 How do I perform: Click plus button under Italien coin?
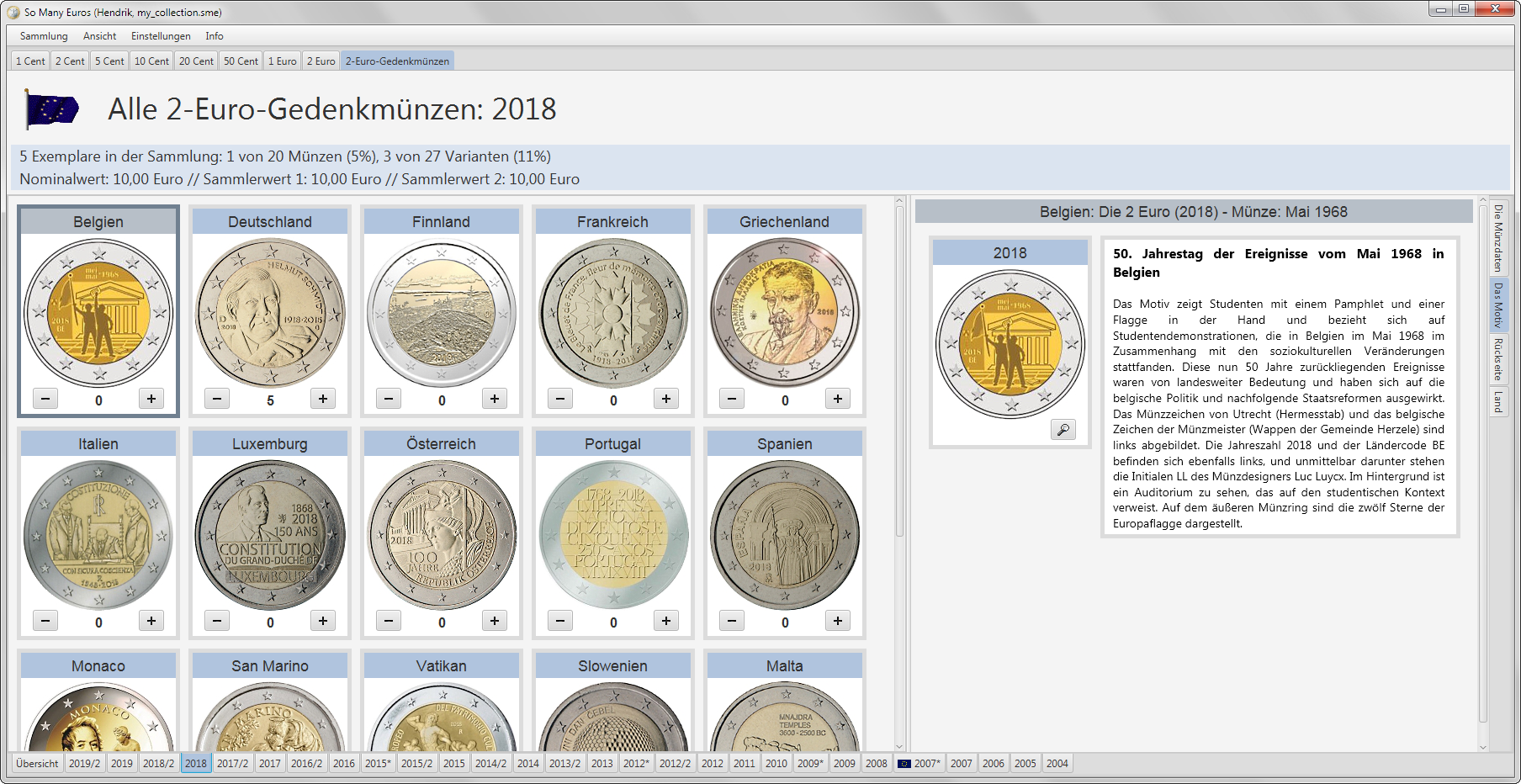tap(151, 621)
